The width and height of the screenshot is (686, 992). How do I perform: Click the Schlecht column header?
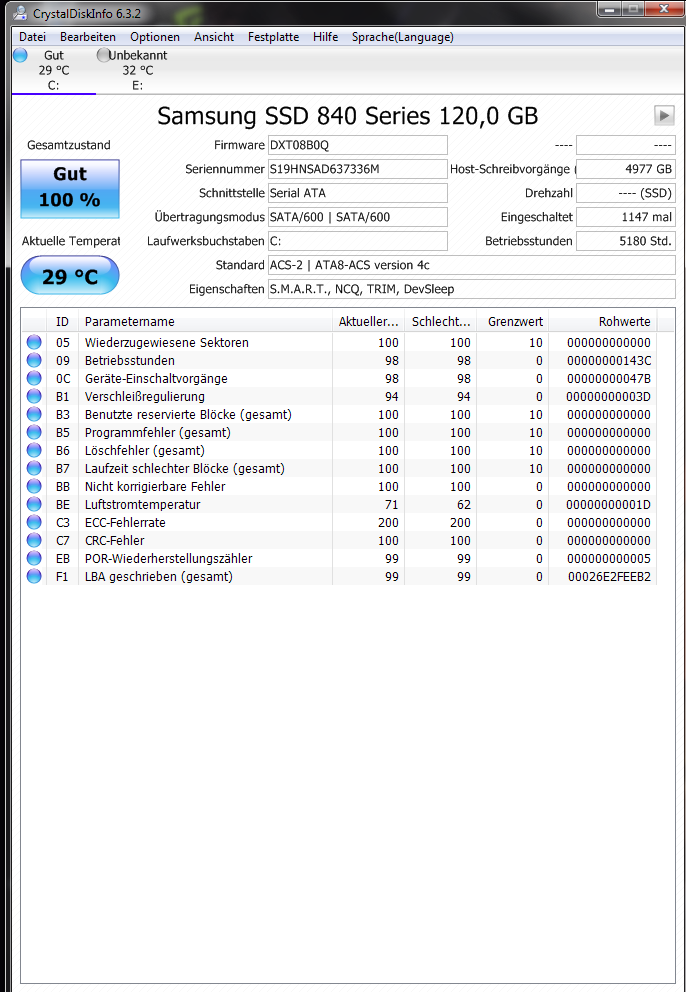[440, 321]
